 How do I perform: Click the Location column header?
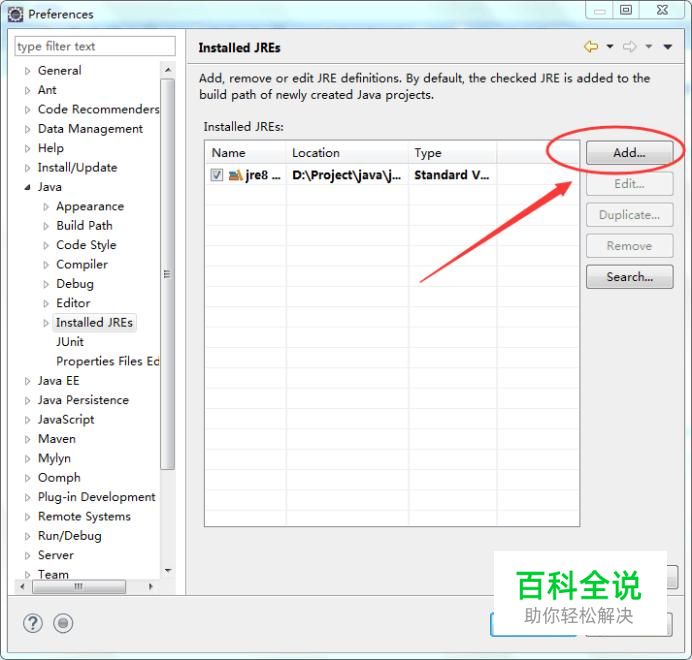coord(347,153)
